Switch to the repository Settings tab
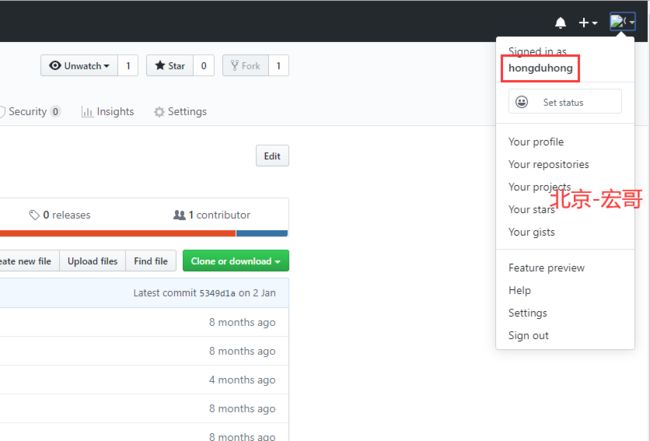The image size is (650, 441). click(x=180, y=111)
